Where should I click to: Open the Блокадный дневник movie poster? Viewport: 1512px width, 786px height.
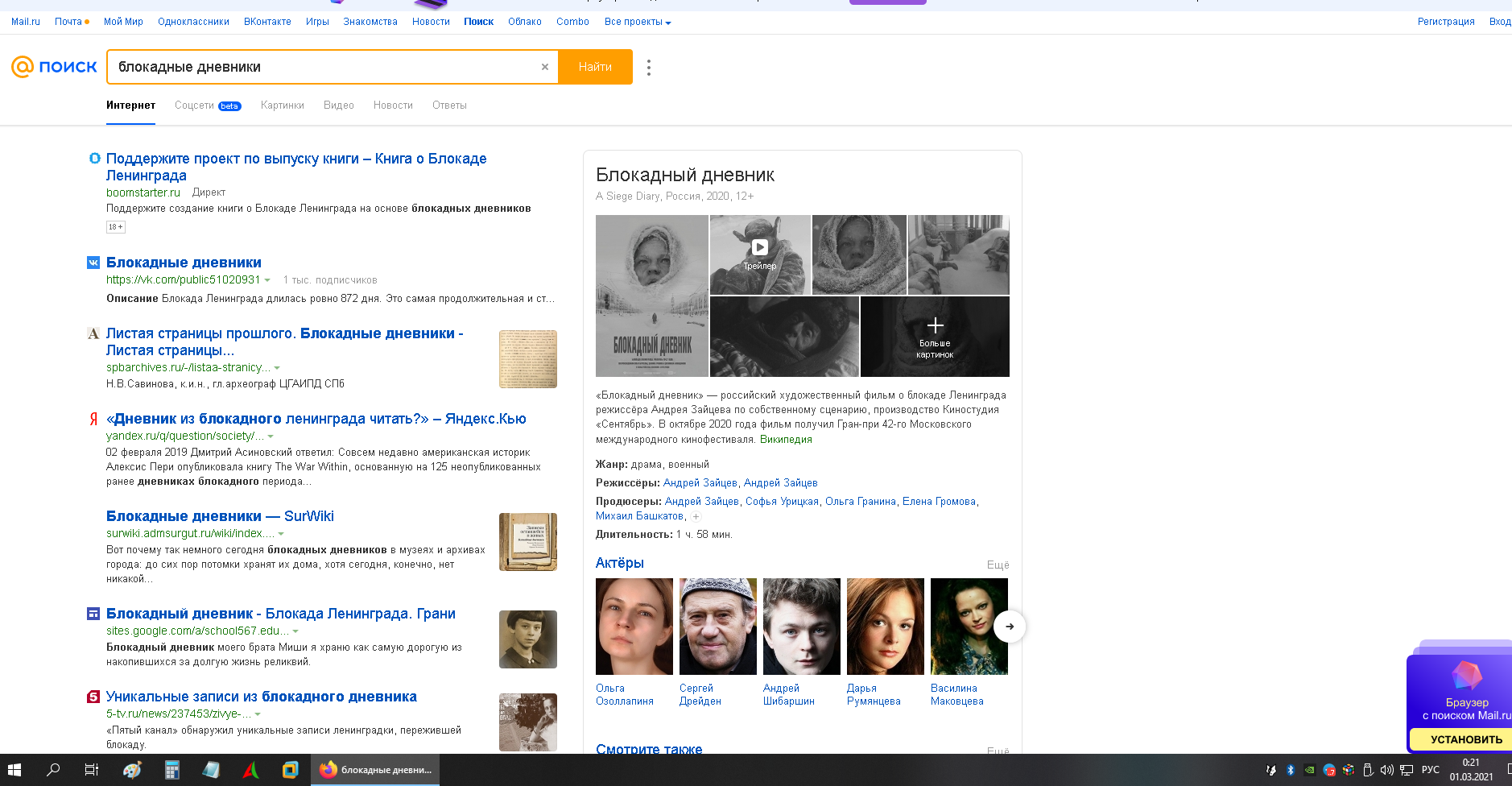[x=652, y=296]
